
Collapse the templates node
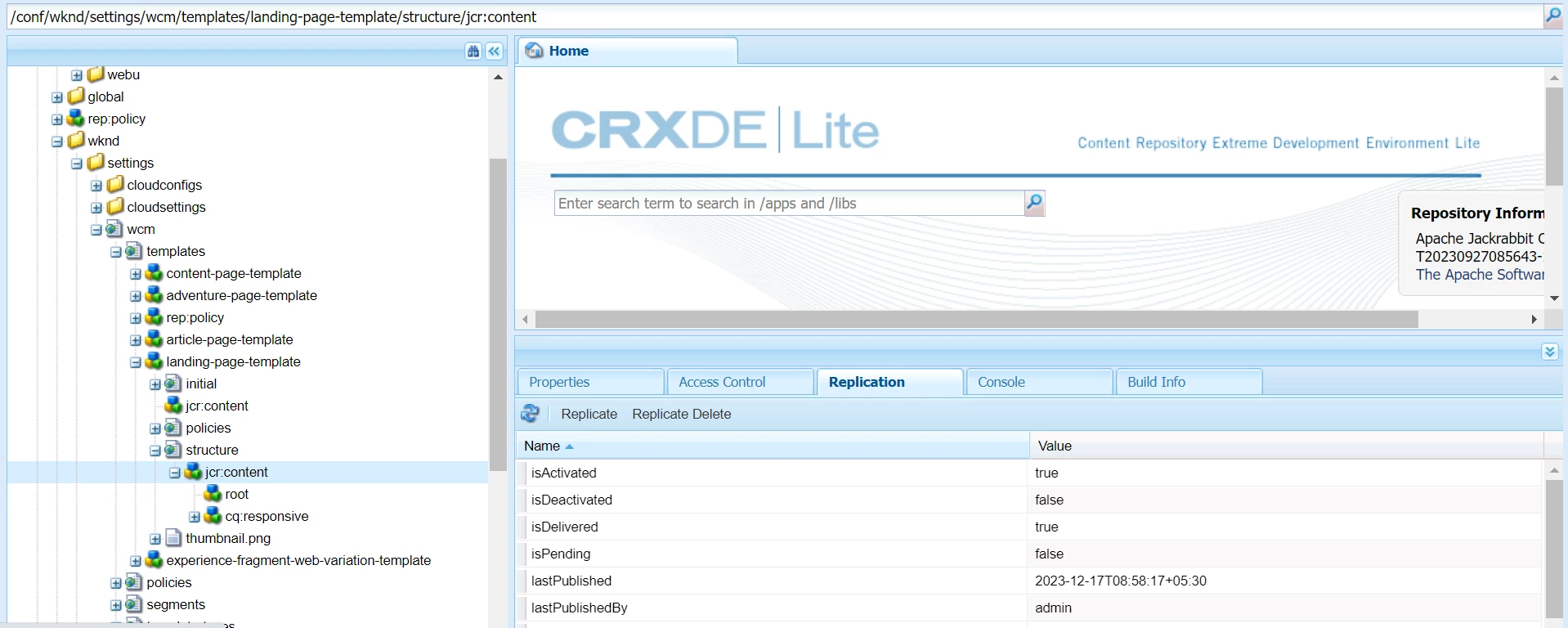click(x=116, y=252)
